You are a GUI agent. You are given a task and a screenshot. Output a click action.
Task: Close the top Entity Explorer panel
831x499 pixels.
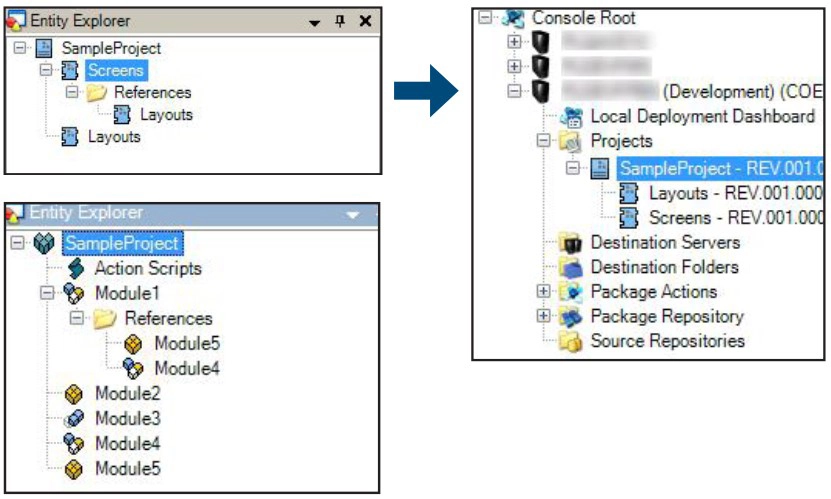(x=365, y=21)
